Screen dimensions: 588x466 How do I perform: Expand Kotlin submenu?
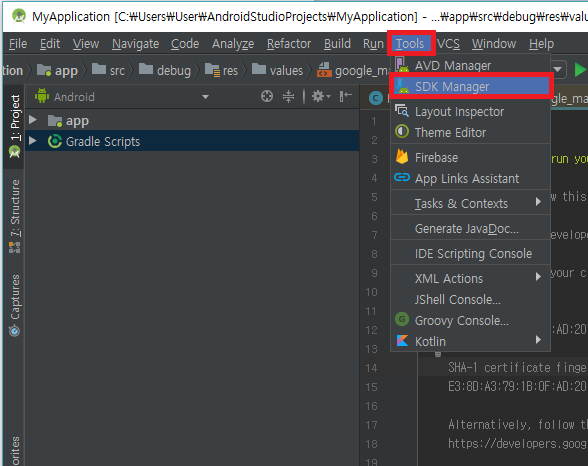470,341
